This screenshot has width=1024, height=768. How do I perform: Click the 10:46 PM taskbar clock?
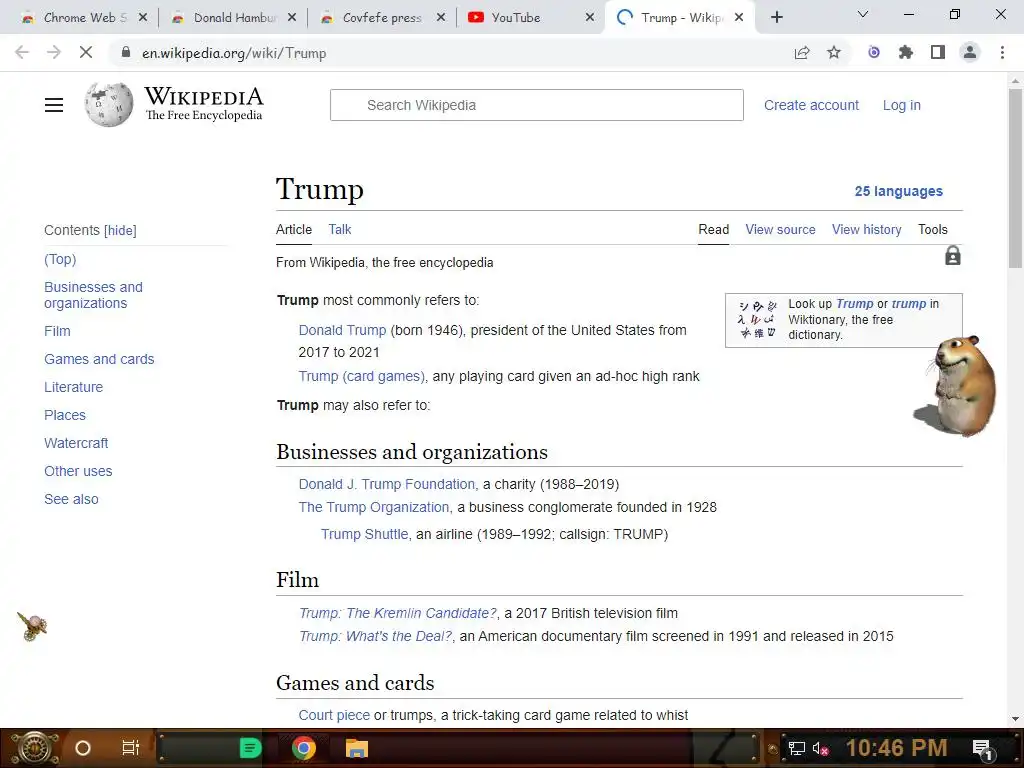click(896, 748)
